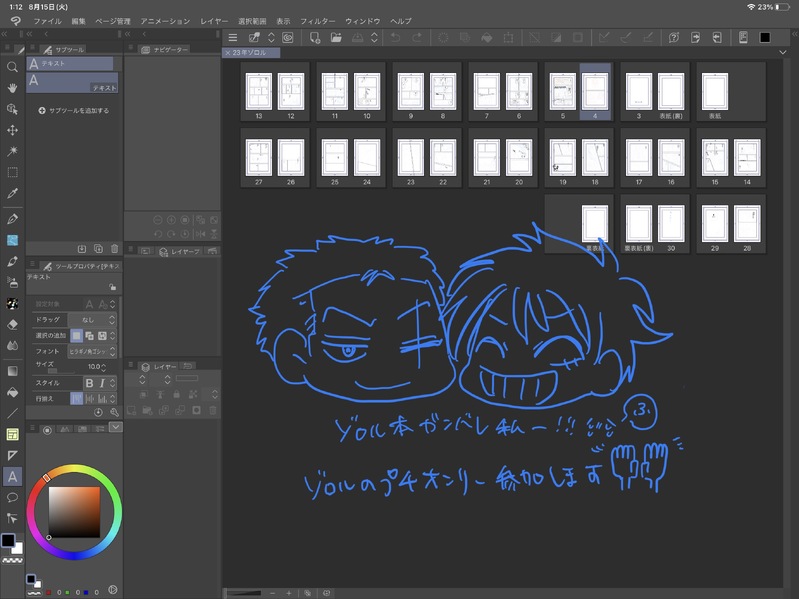Select the Frame border tool
The height and width of the screenshot is (599, 799).
tap(12, 434)
